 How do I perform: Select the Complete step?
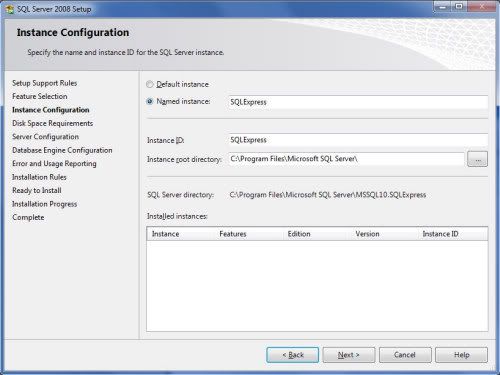coord(28,217)
